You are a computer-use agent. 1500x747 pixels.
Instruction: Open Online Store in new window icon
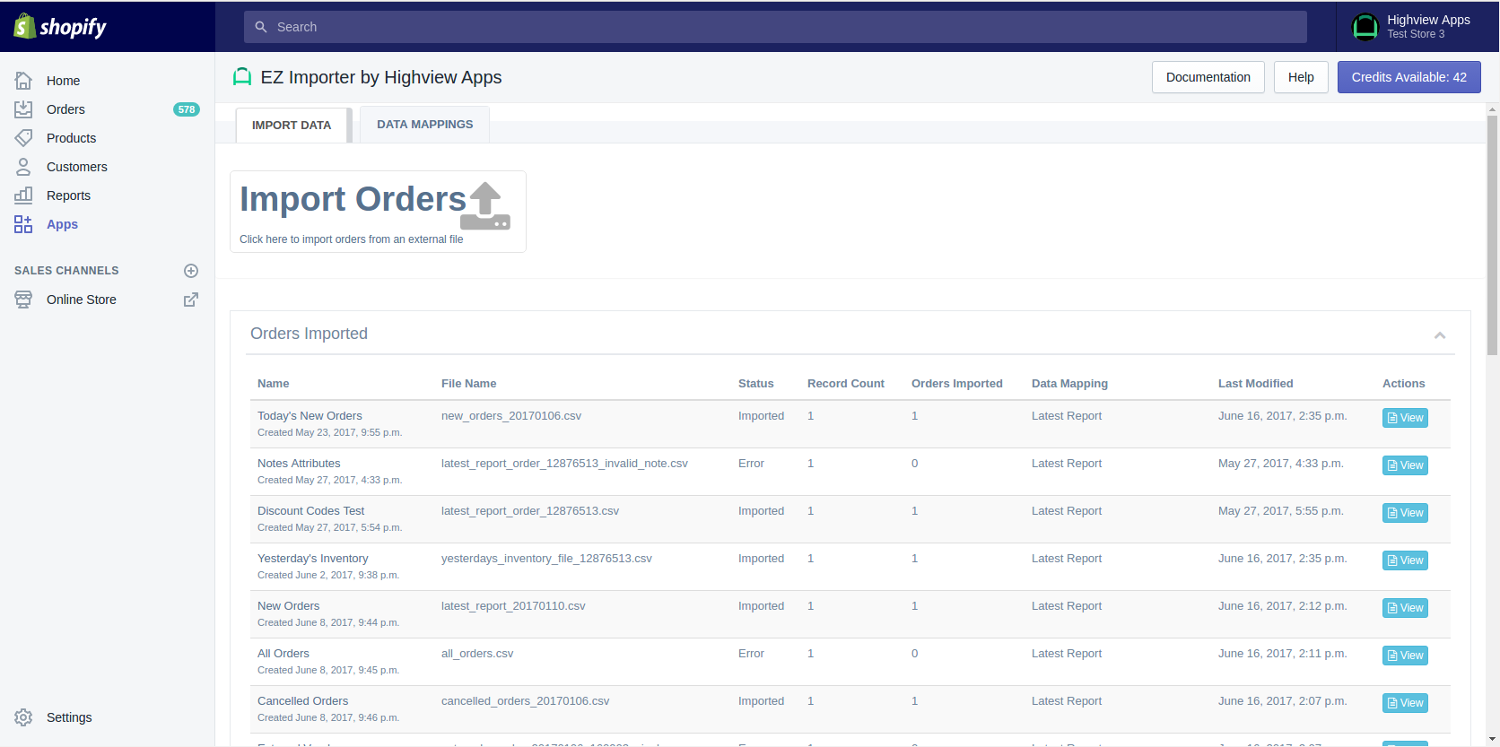[191, 299]
